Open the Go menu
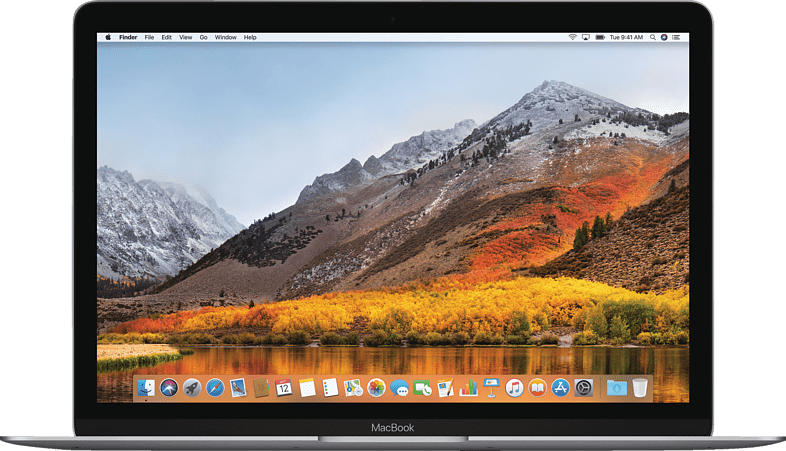The image size is (786, 451). tap(204, 37)
